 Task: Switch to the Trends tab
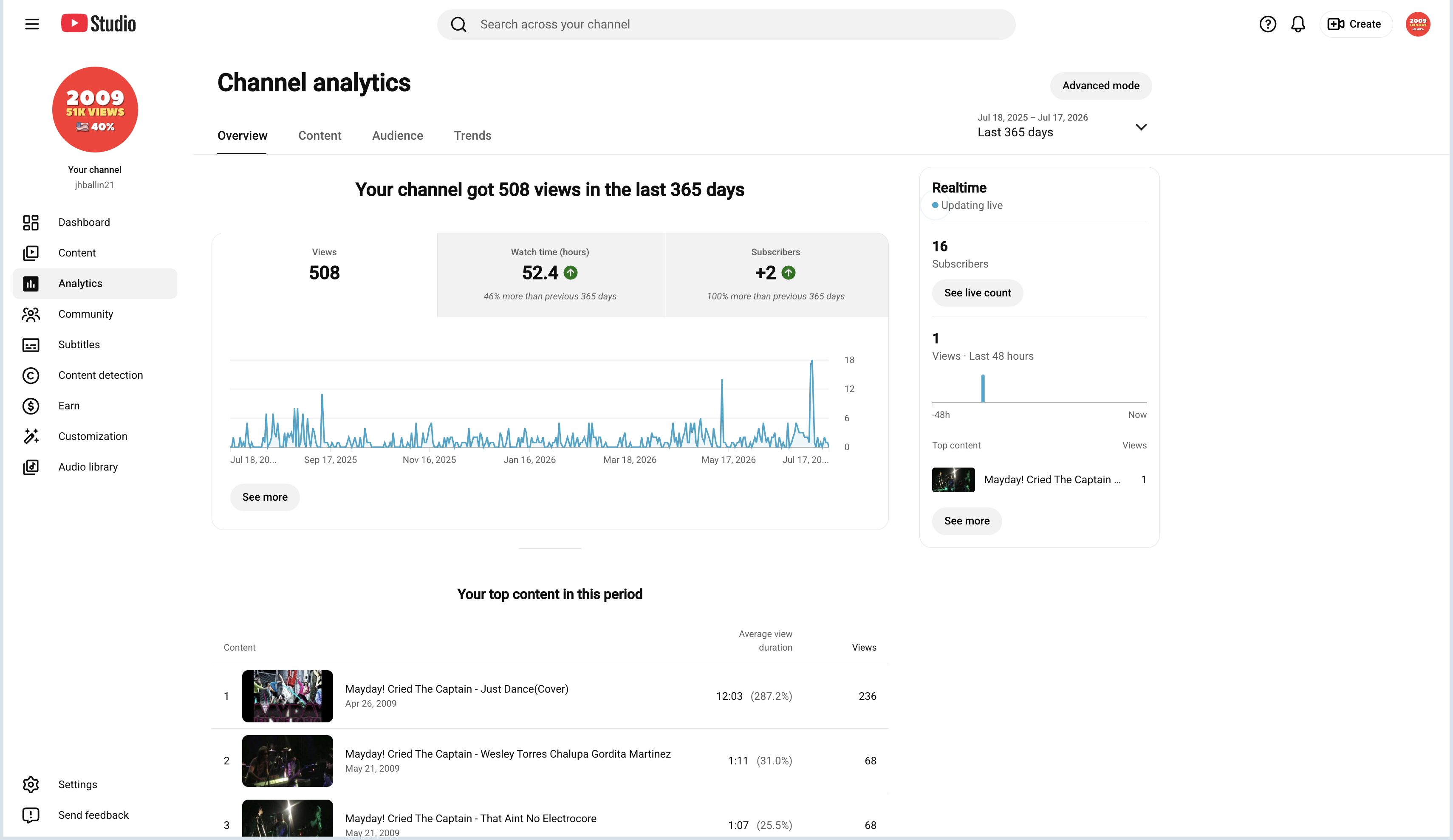[x=472, y=135]
